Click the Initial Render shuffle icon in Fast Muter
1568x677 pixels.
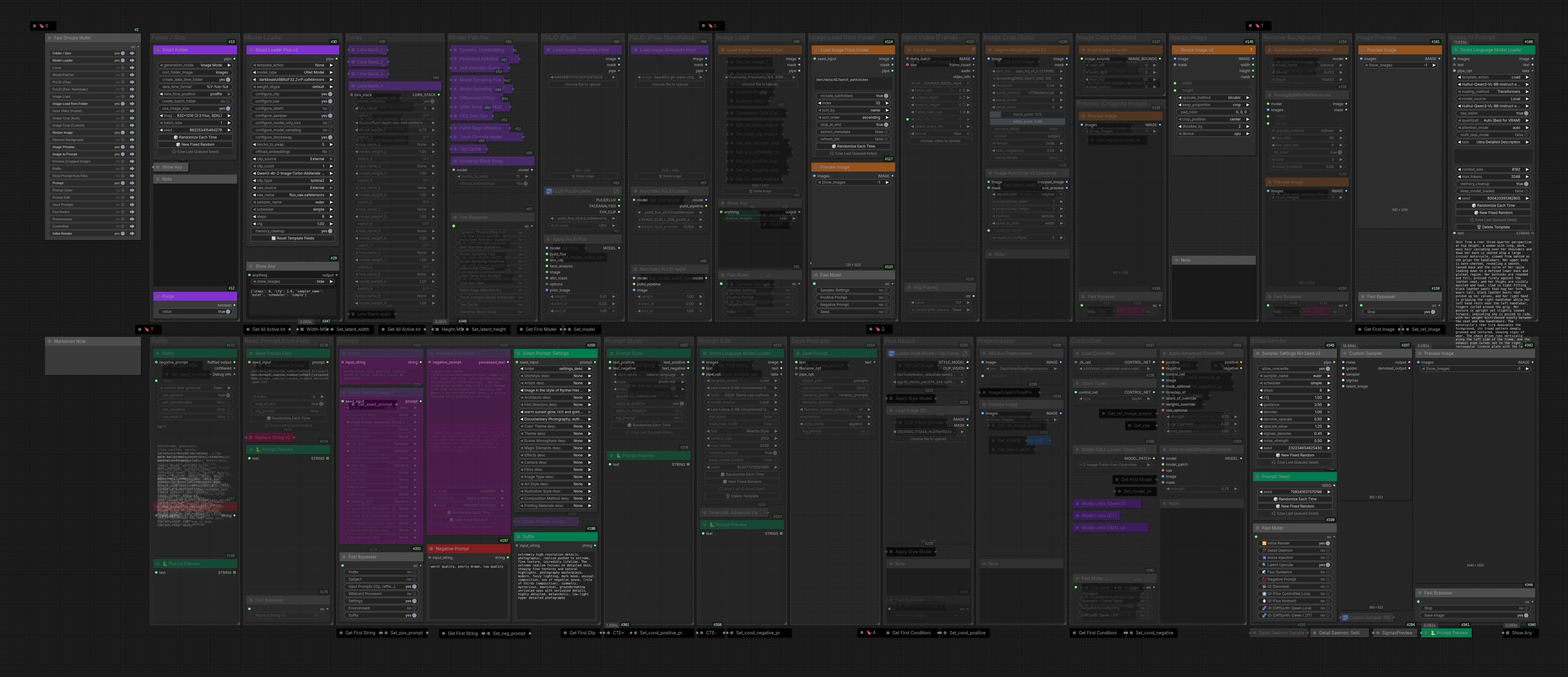point(1264,543)
